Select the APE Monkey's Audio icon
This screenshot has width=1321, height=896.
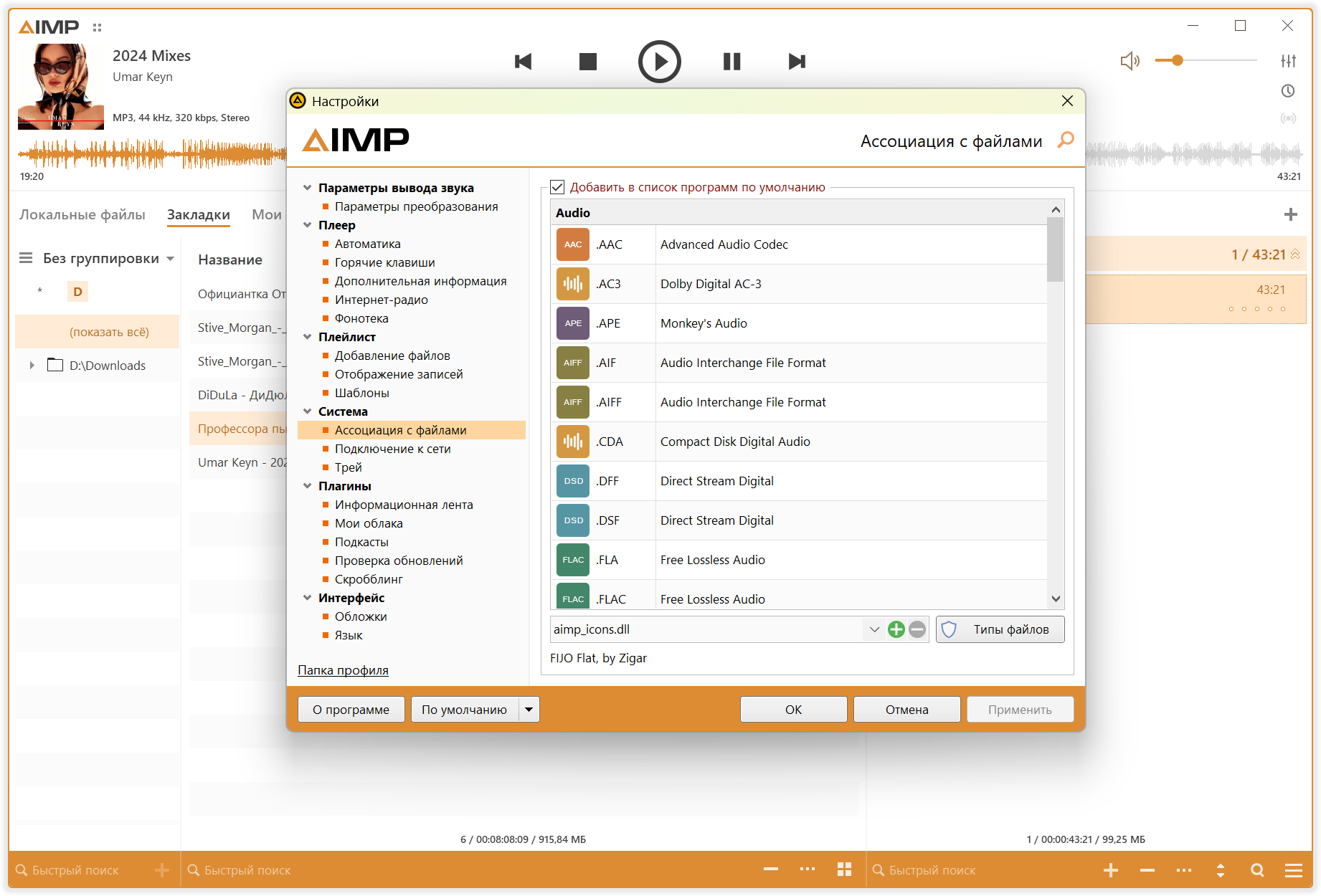coord(573,323)
